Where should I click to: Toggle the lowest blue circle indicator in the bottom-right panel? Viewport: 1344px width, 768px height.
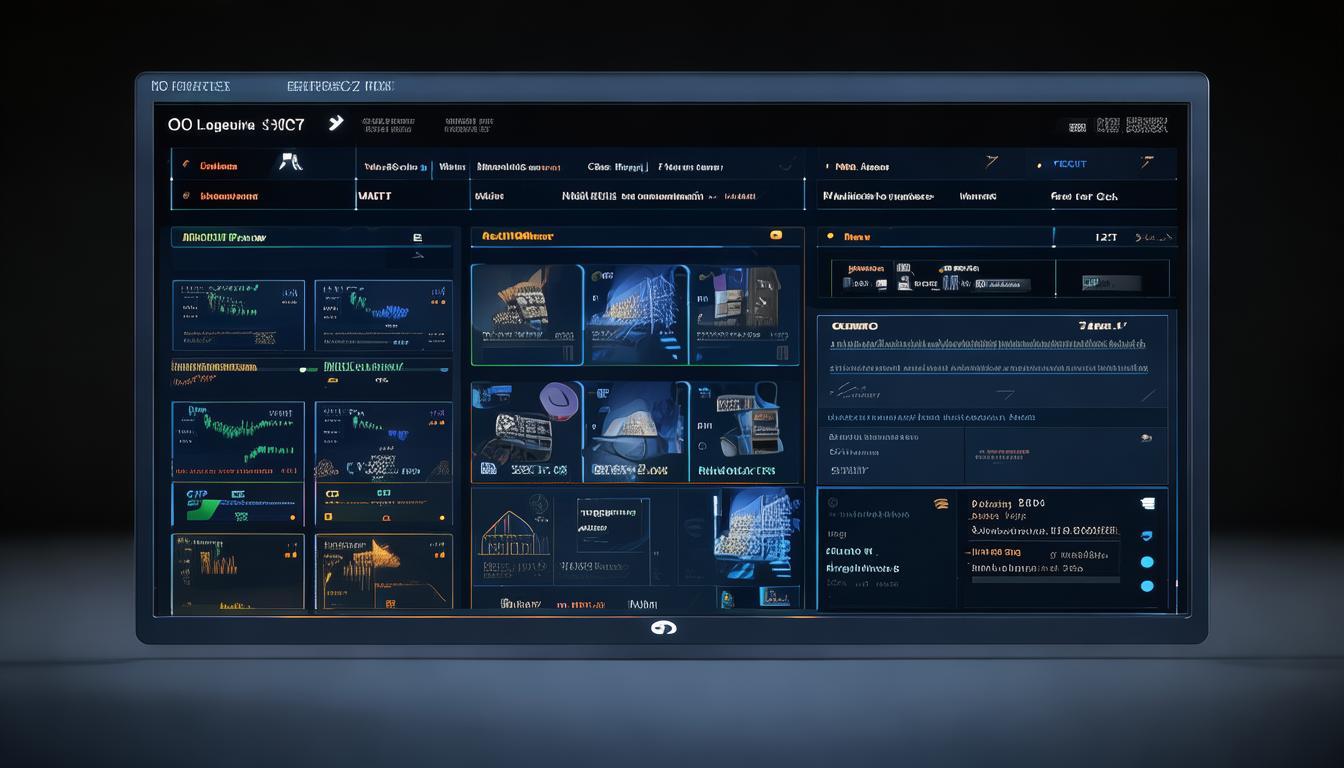point(1147,586)
